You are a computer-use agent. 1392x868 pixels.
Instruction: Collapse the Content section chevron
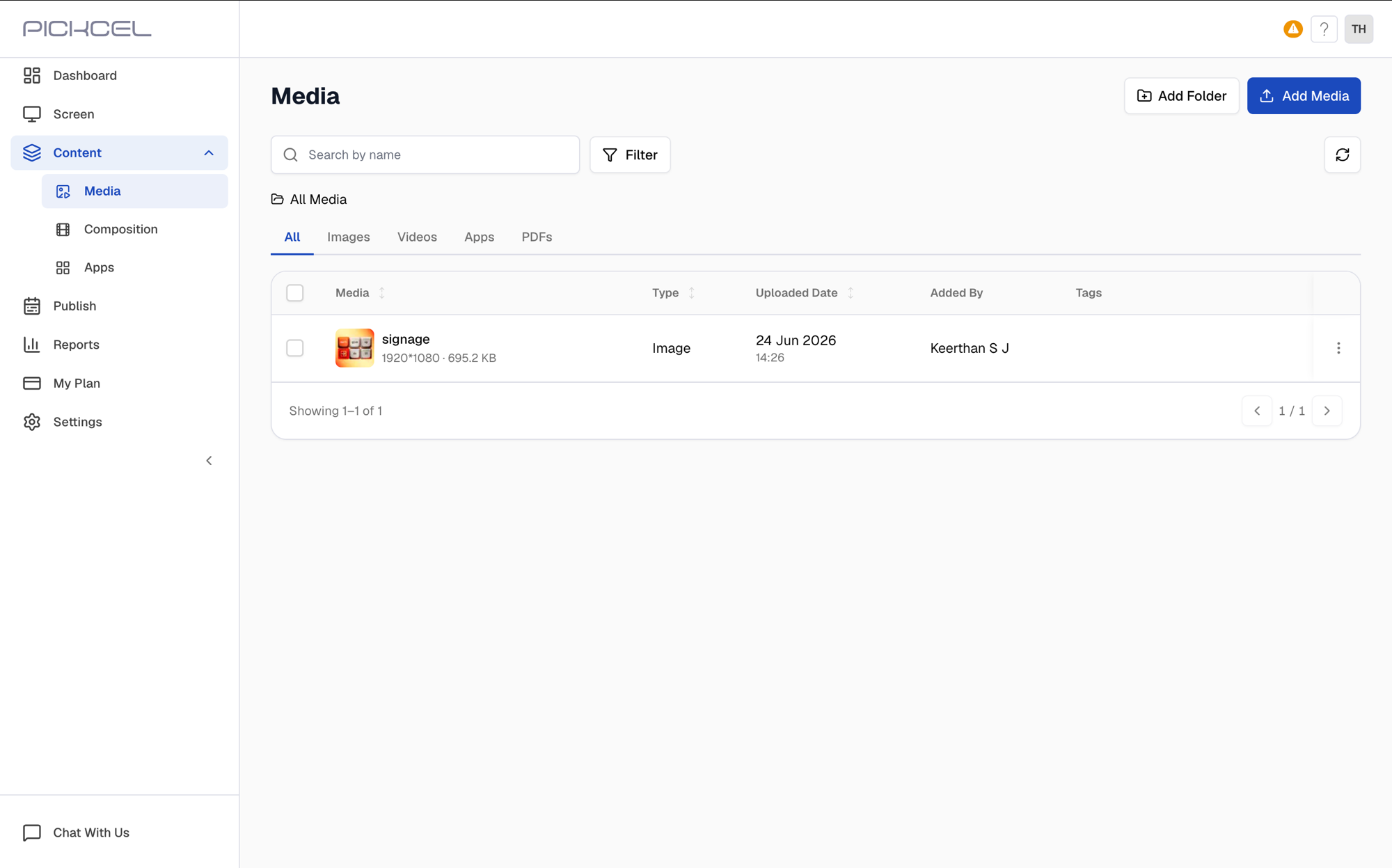[209, 153]
